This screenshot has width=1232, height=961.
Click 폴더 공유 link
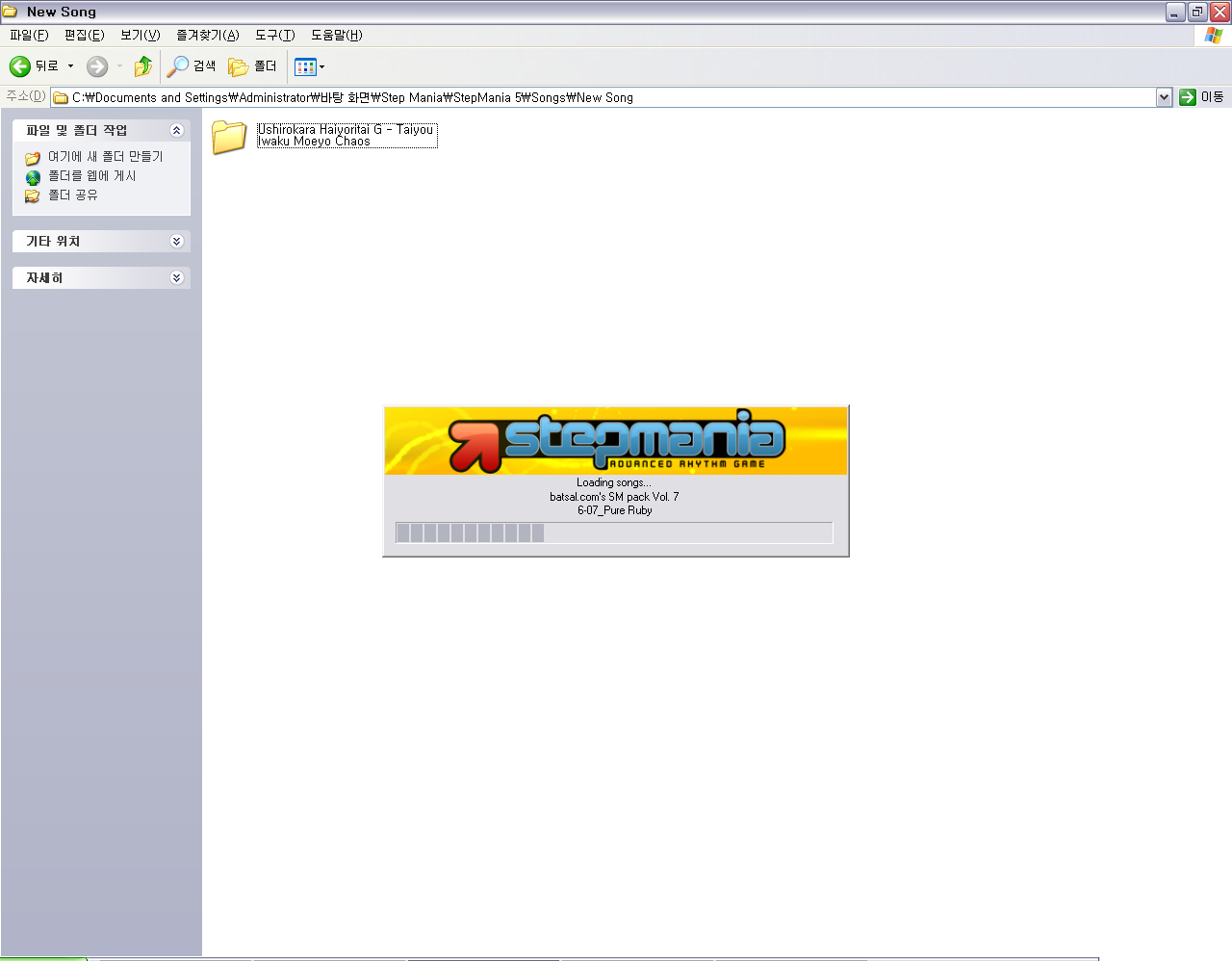tap(73, 195)
